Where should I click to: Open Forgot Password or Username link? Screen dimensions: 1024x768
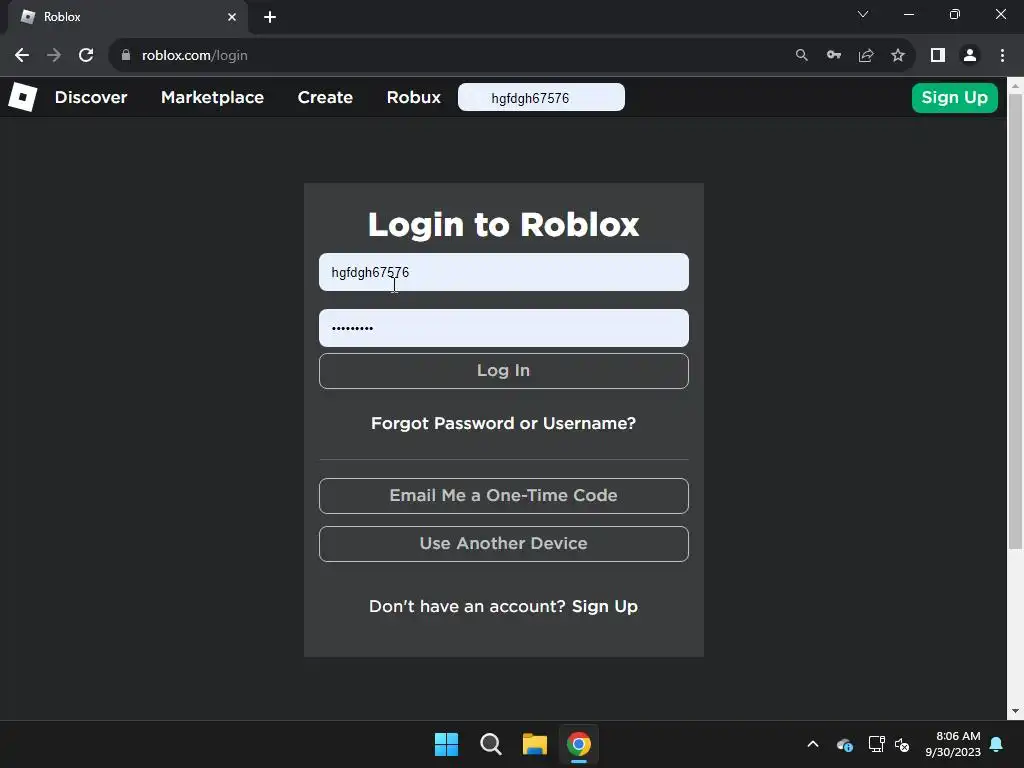pos(504,423)
